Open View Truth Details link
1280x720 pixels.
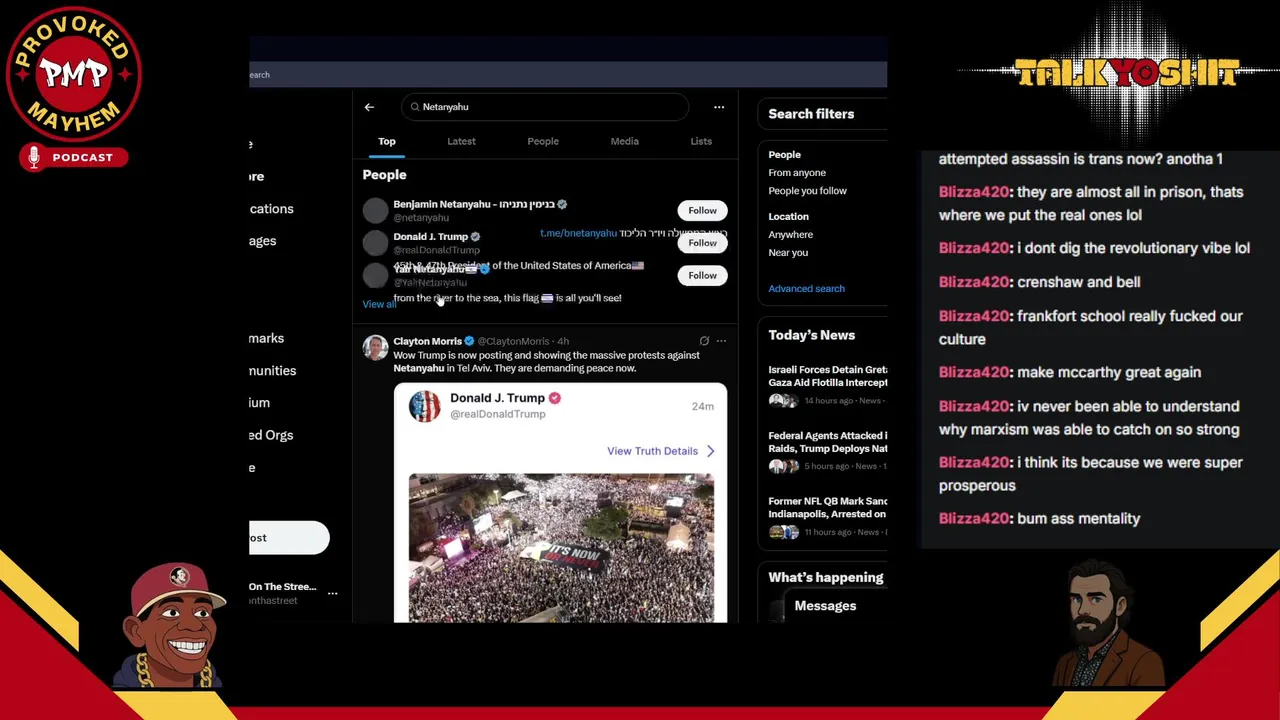652,451
